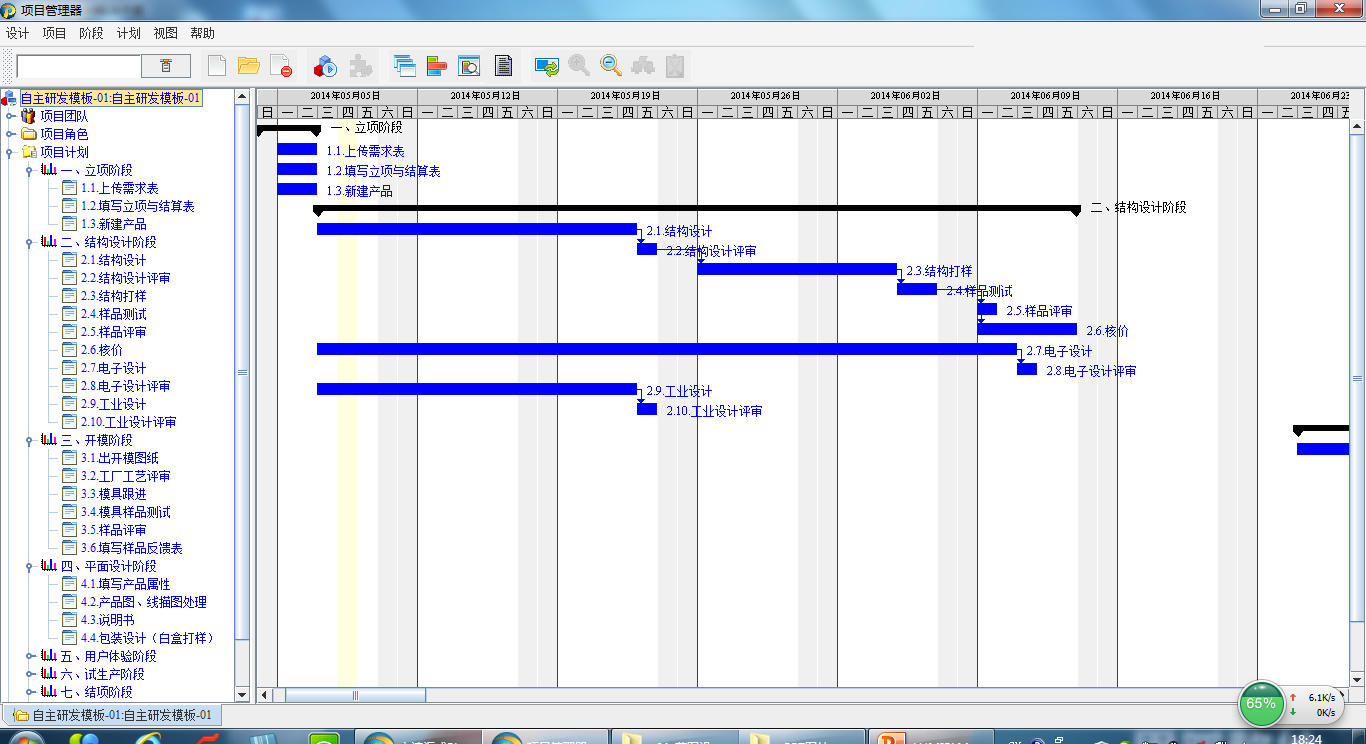The height and width of the screenshot is (744, 1366).
Task: Click the red and blue bars toolbar icon
Action: 437,66
